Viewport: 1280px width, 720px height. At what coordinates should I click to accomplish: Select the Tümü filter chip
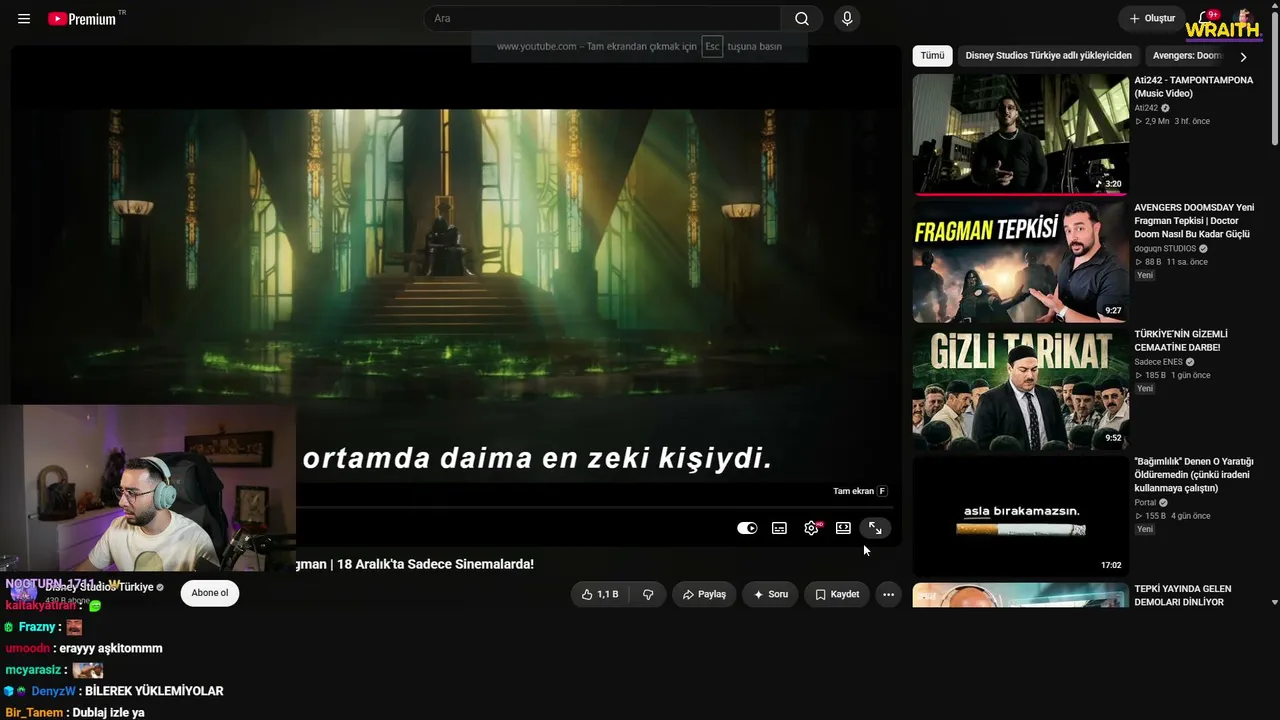[932, 56]
